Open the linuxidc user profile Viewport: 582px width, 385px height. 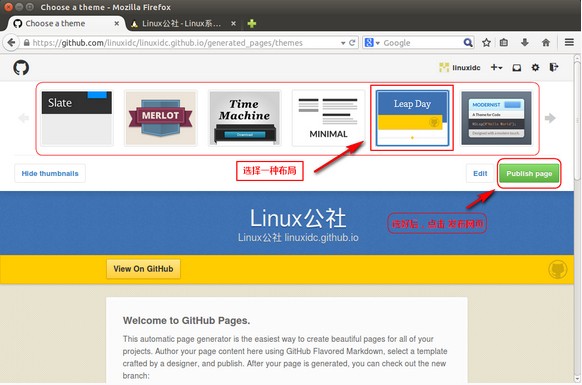(460, 68)
